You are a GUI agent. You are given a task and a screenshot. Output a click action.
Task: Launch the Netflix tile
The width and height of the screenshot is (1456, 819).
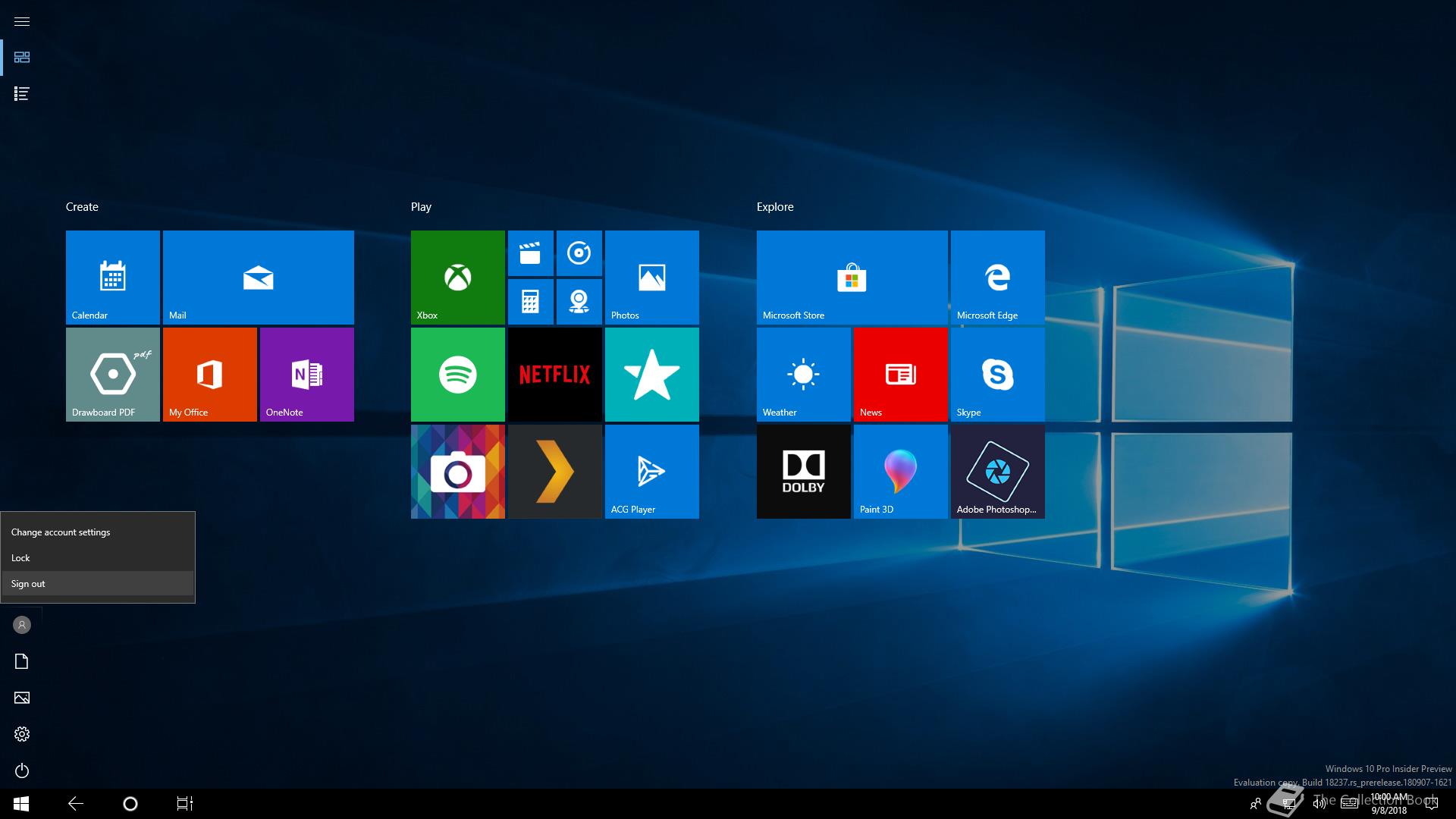(555, 375)
